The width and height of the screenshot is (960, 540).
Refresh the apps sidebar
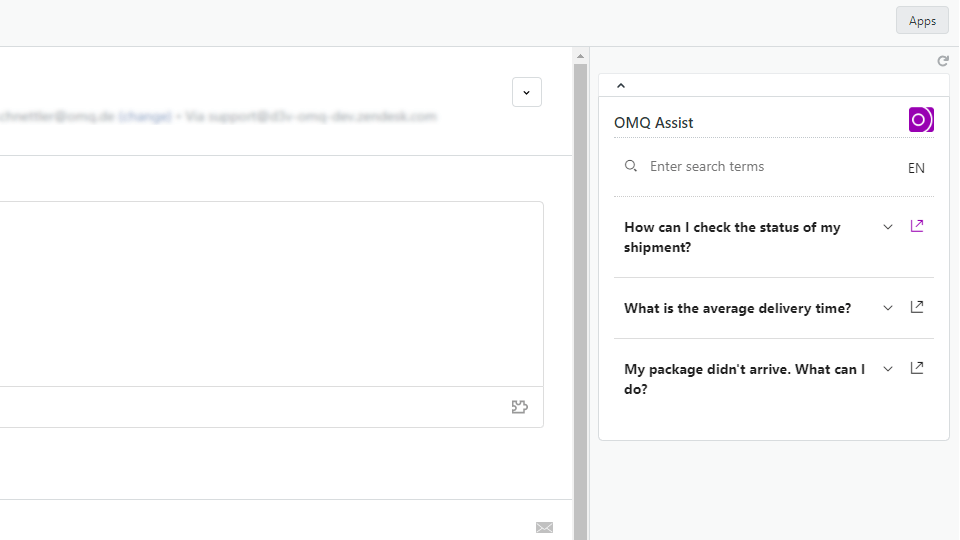pos(943,61)
